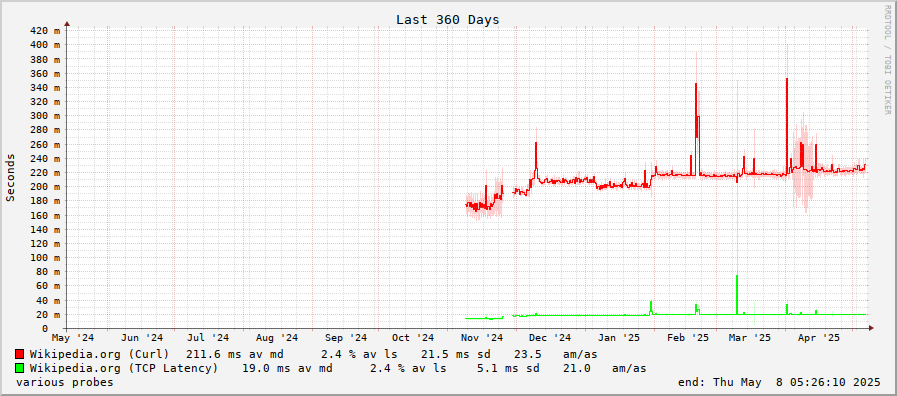Screen dimensions: 897x396
Task: Click the "Mar '25" x-axis label
Action: point(749,338)
